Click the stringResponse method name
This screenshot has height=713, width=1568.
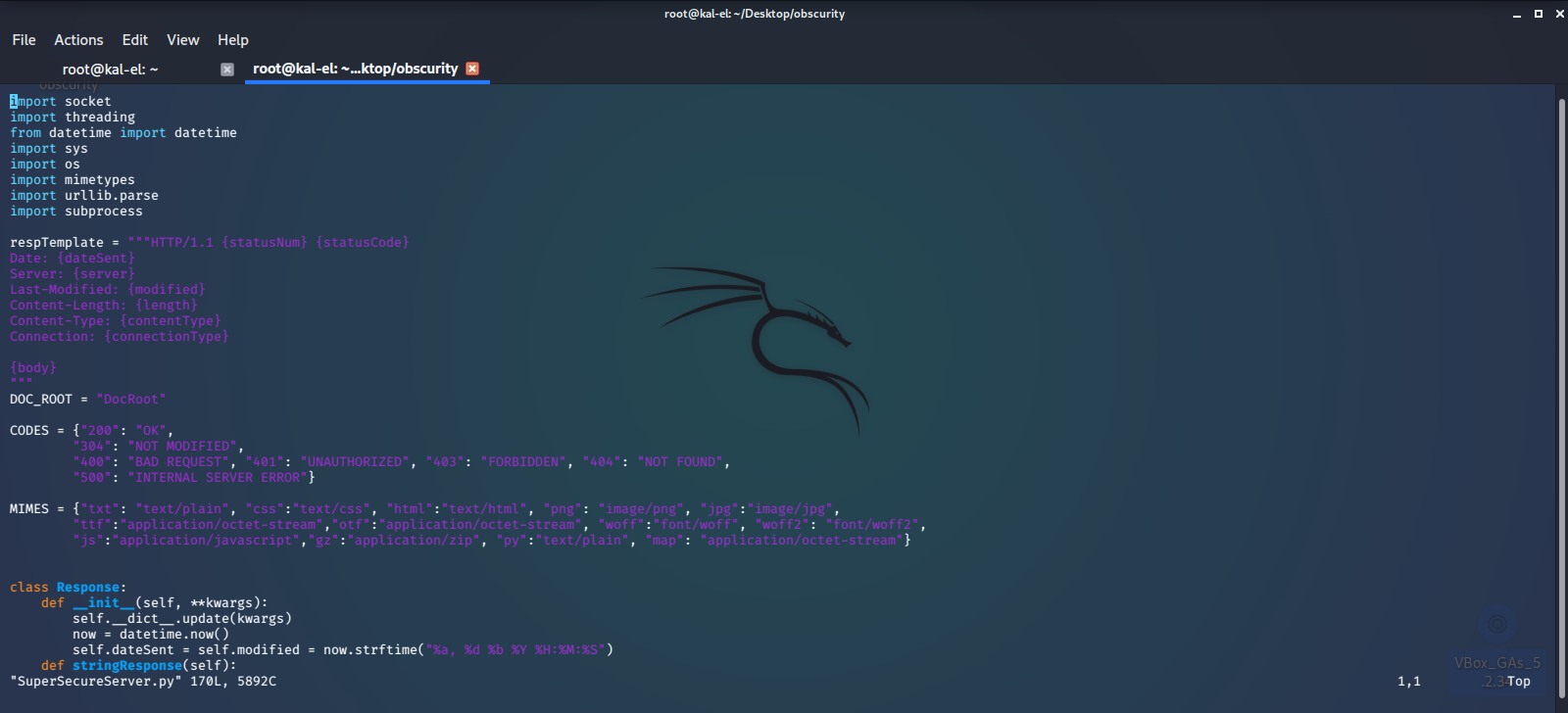tap(127, 666)
